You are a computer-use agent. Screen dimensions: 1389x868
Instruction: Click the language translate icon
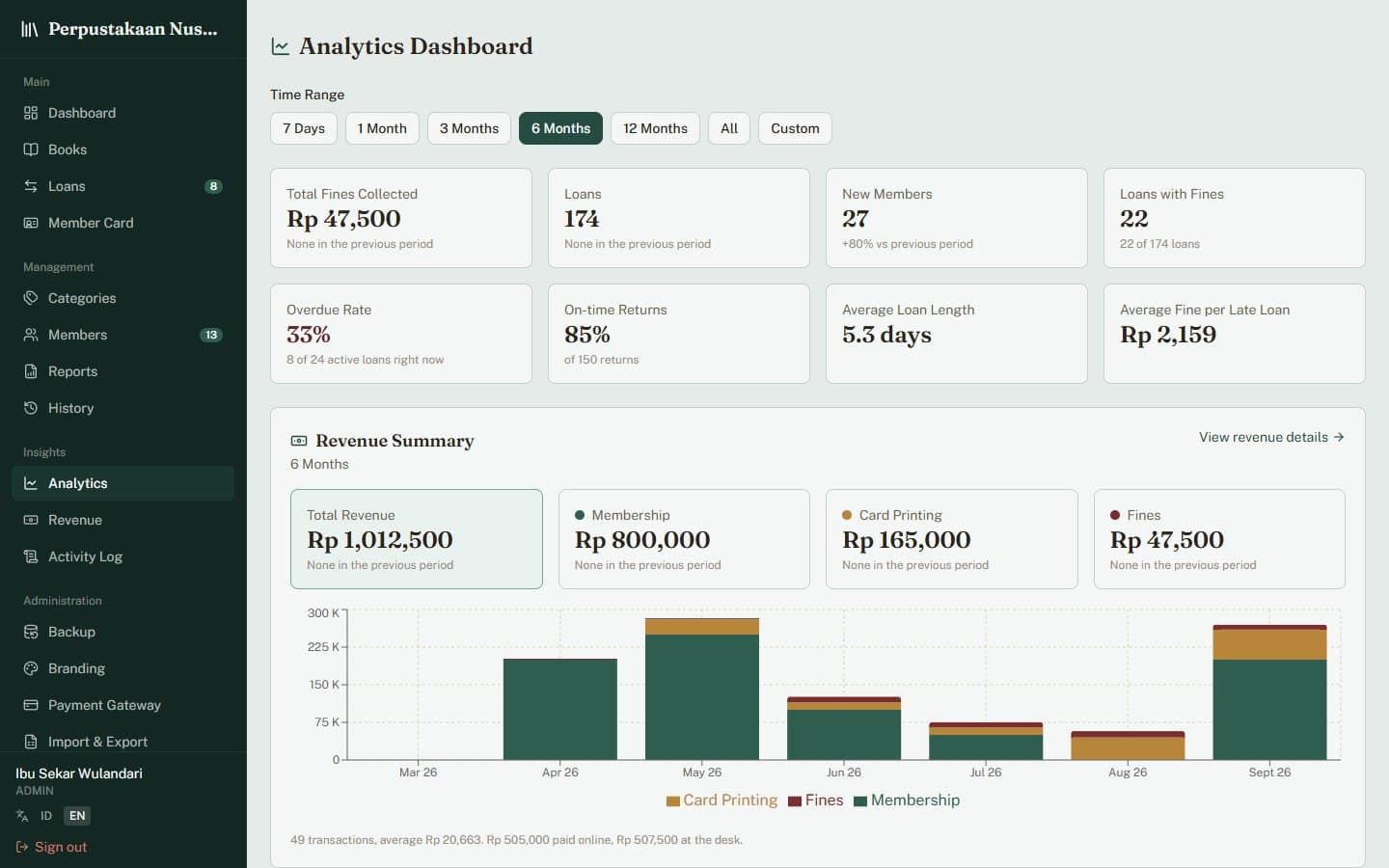pyautogui.click(x=22, y=816)
